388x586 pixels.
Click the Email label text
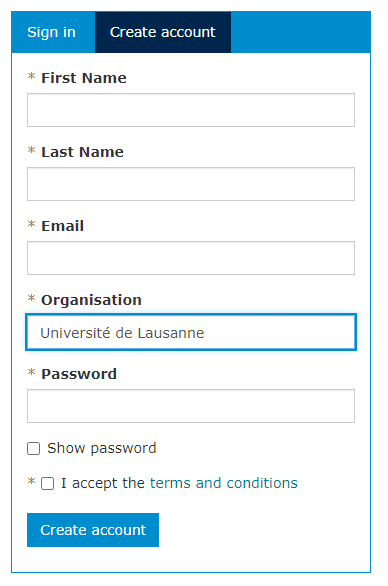tap(62, 226)
